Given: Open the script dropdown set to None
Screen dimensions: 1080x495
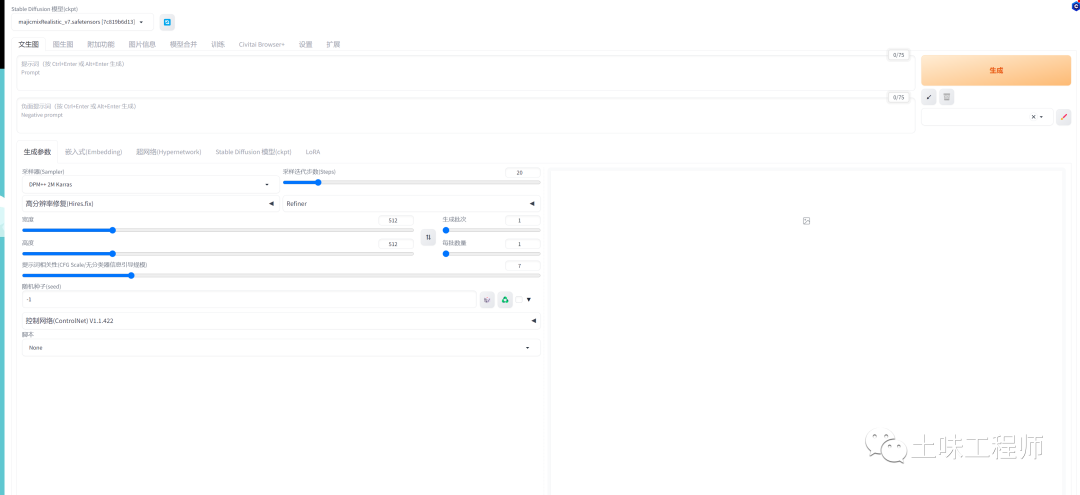Looking at the screenshot, I should pos(280,348).
